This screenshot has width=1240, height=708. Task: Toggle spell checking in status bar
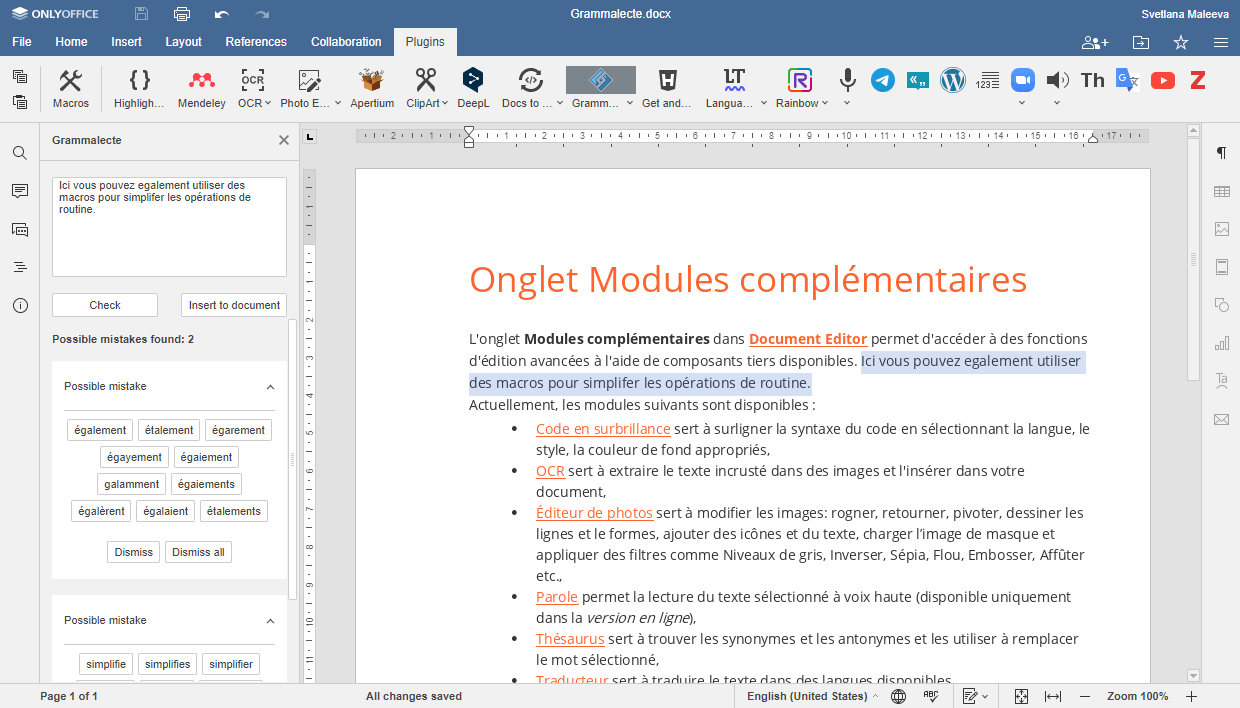coord(930,696)
